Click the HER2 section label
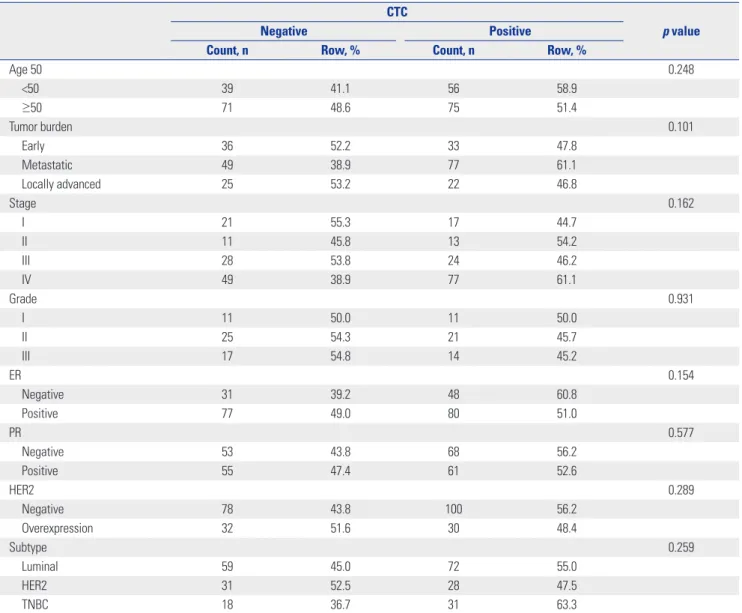This screenshot has height=613, width=742. (x=21, y=490)
